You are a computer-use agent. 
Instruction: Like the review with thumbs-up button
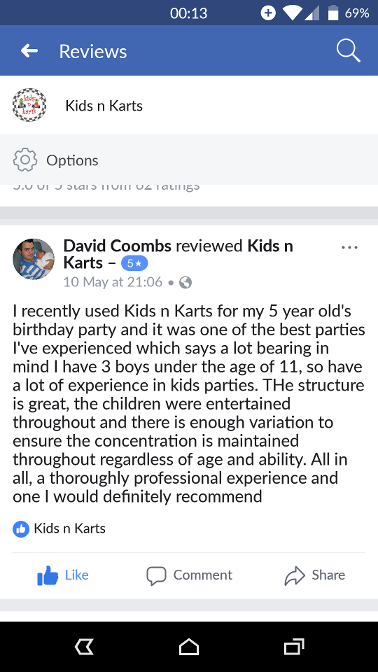63,575
